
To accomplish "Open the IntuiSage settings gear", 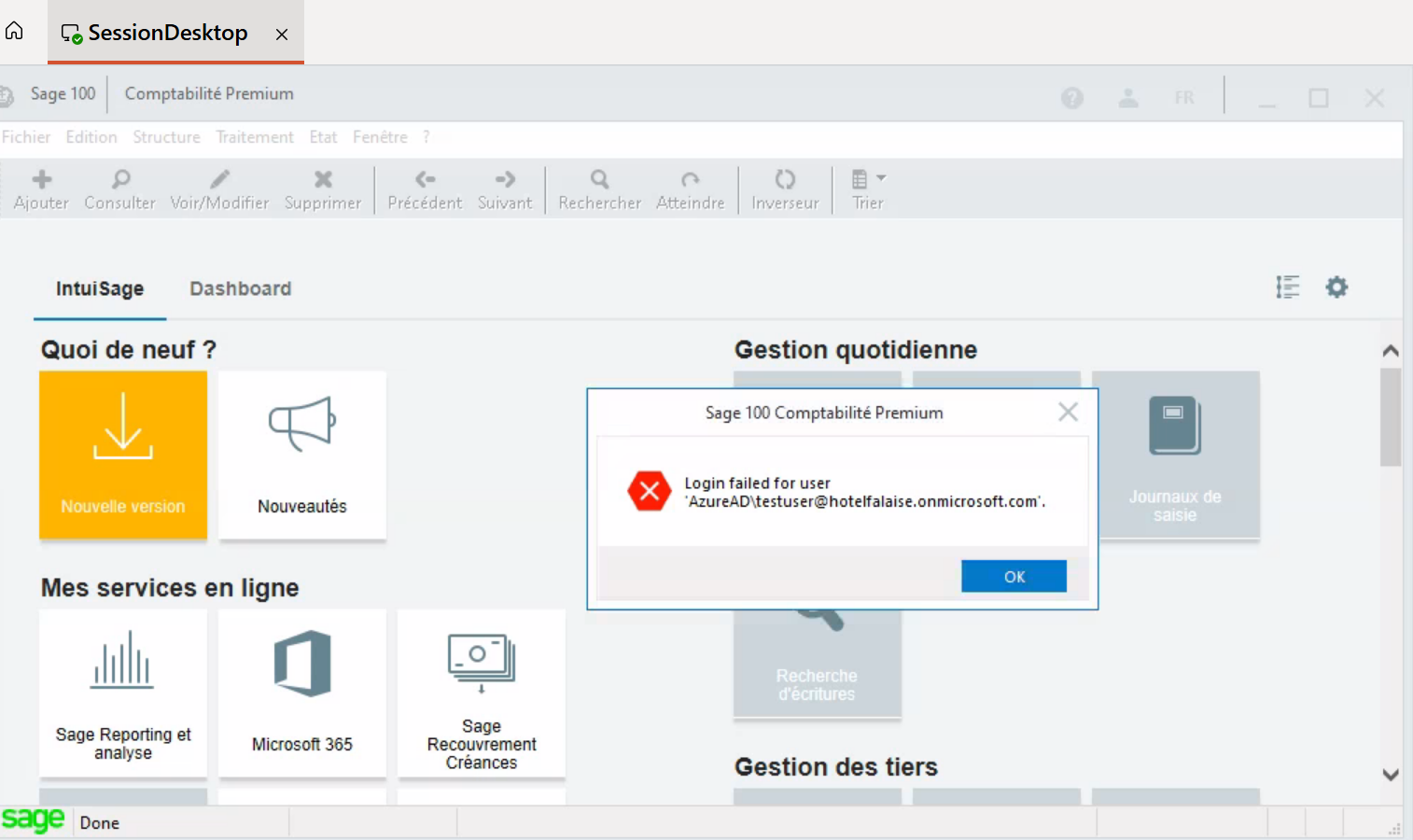I will [1336, 287].
